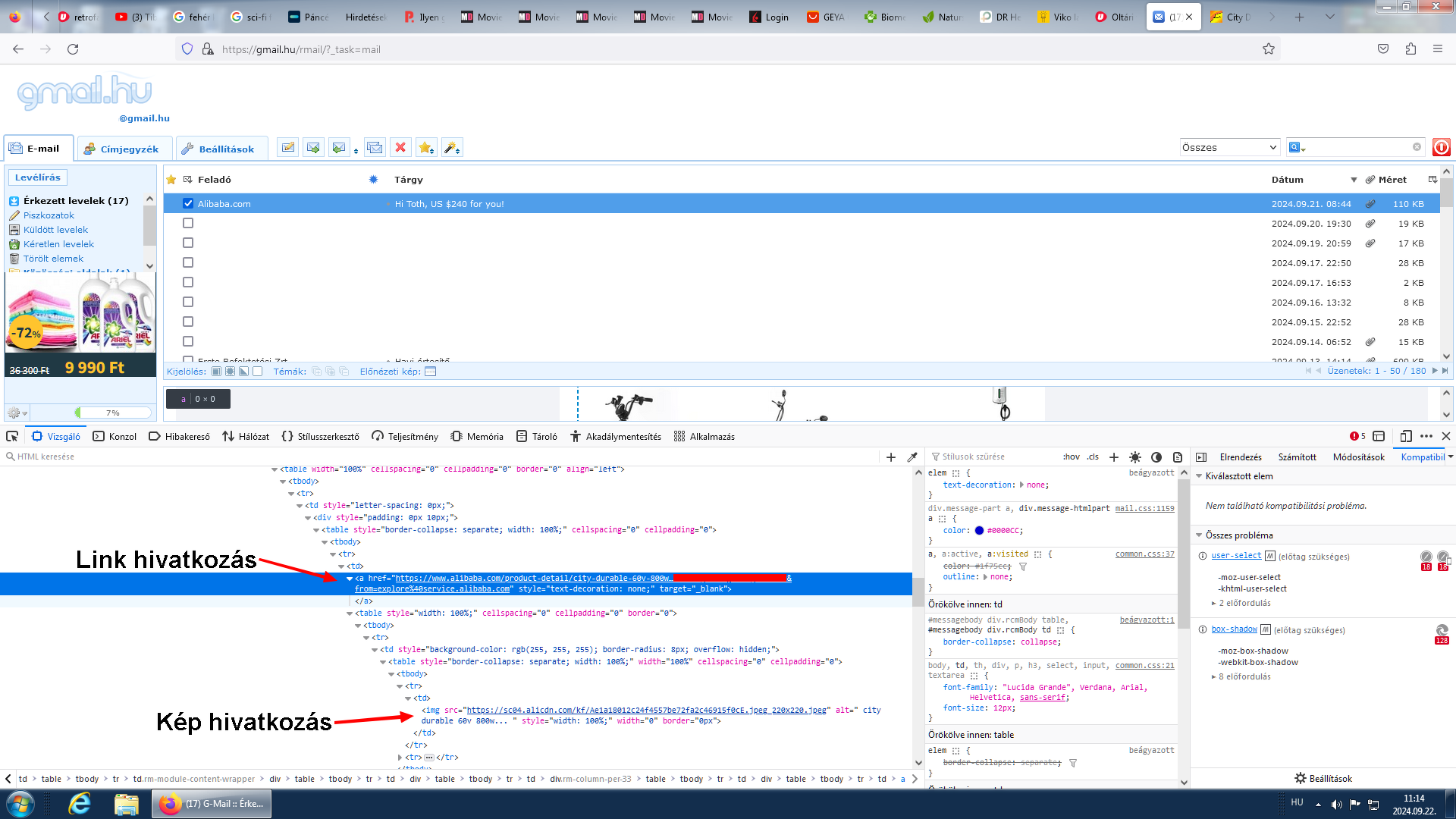This screenshot has width=1456, height=819.
Task: Activate the devtools element picker icon
Action: point(12,436)
